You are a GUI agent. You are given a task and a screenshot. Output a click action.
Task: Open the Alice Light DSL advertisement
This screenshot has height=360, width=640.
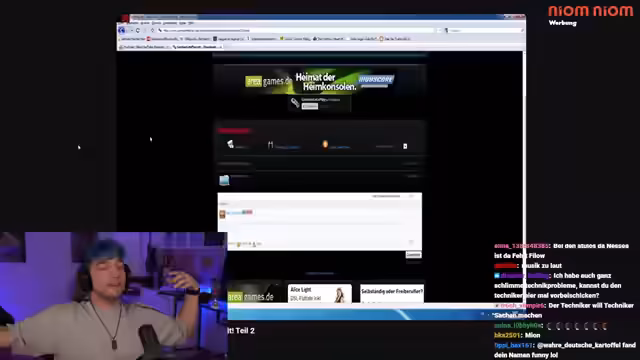[320, 293]
